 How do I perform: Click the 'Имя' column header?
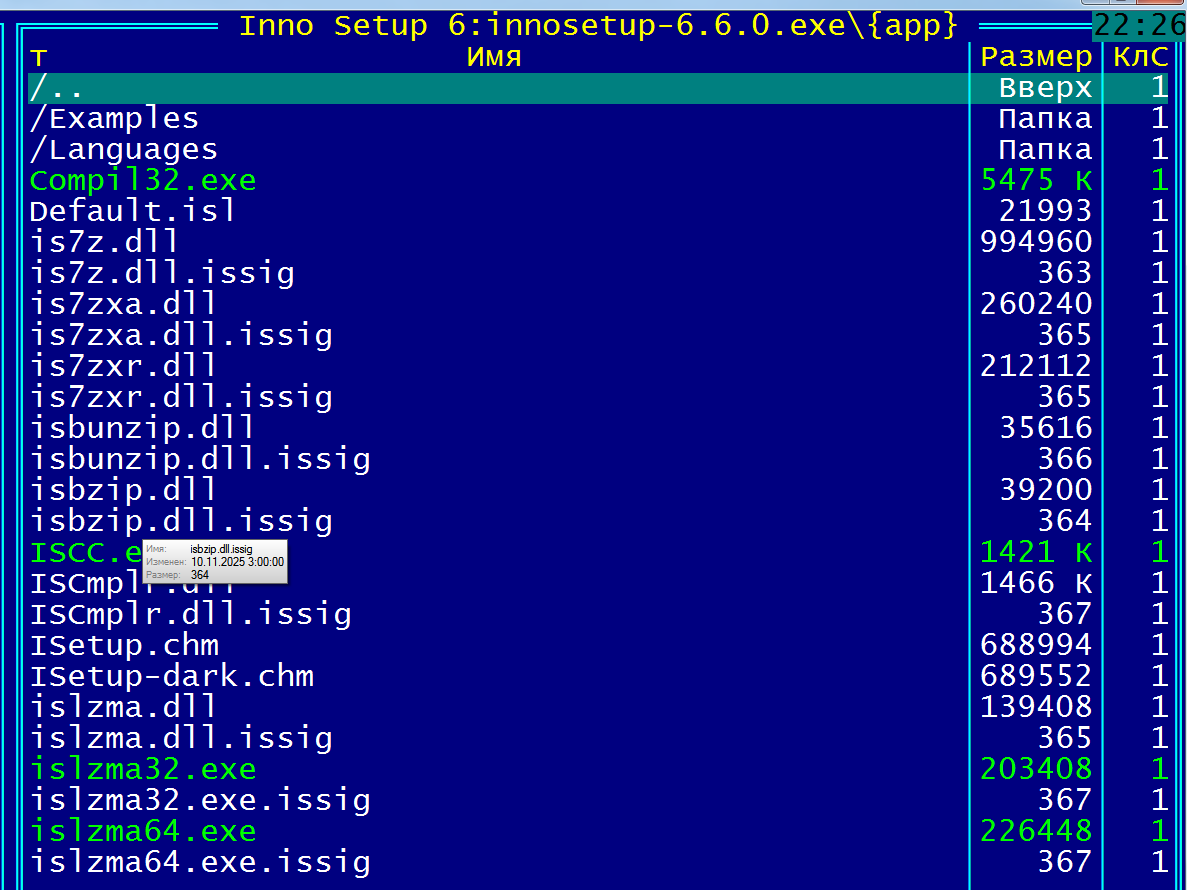click(x=494, y=57)
